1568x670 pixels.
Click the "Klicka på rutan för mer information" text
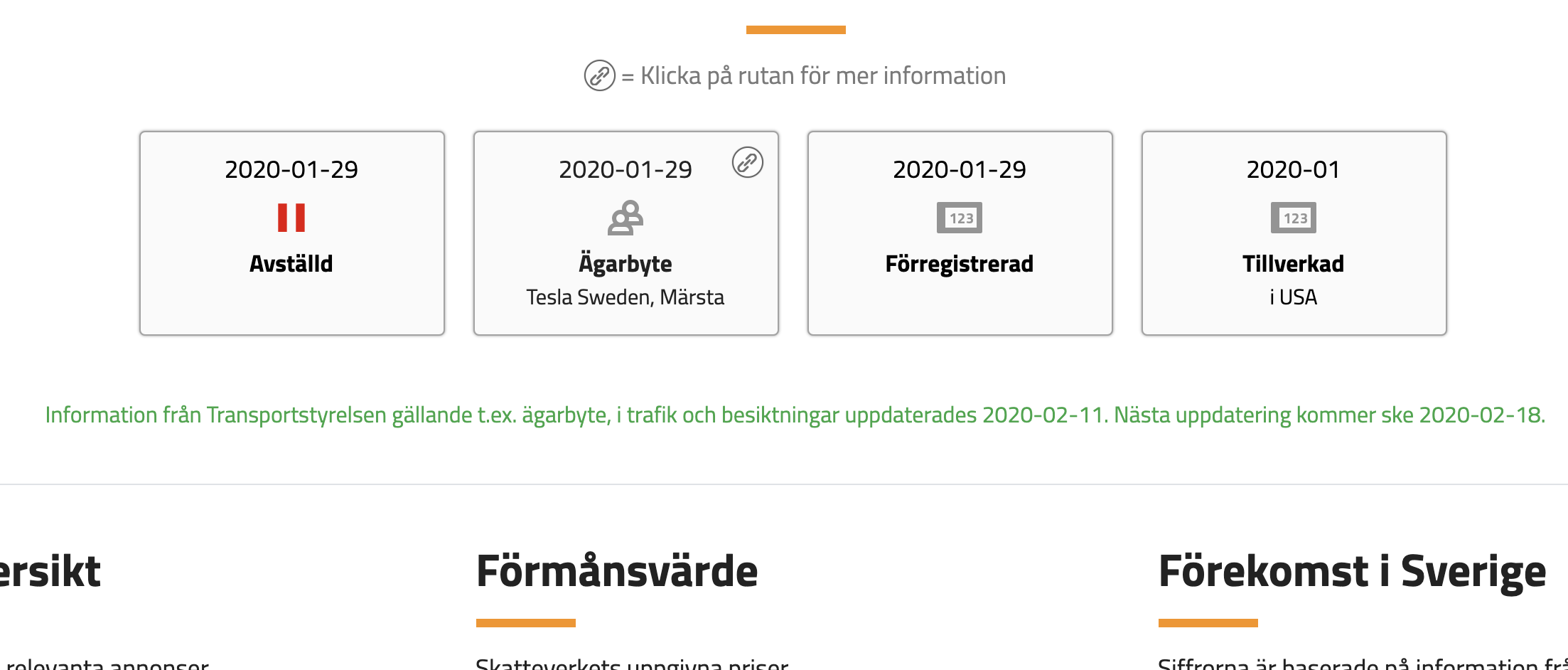coord(823,75)
